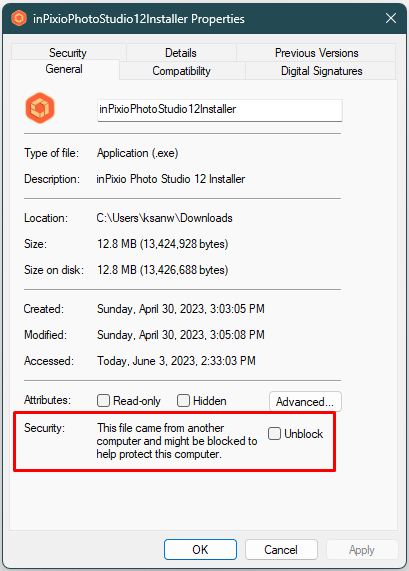Image resolution: width=409 pixels, height=571 pixels.
Task: Open the Advanced attributes dialog
Action: [305, 402]
